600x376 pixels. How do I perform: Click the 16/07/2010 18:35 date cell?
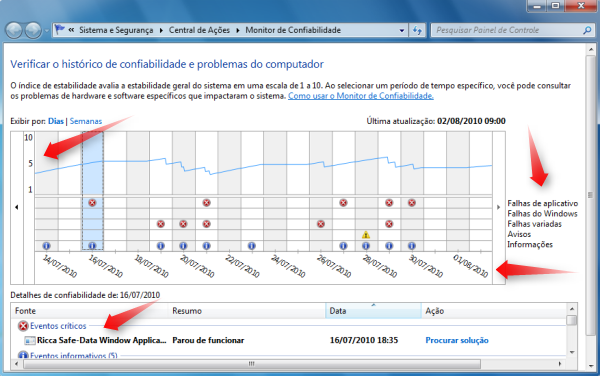(364, 340)
